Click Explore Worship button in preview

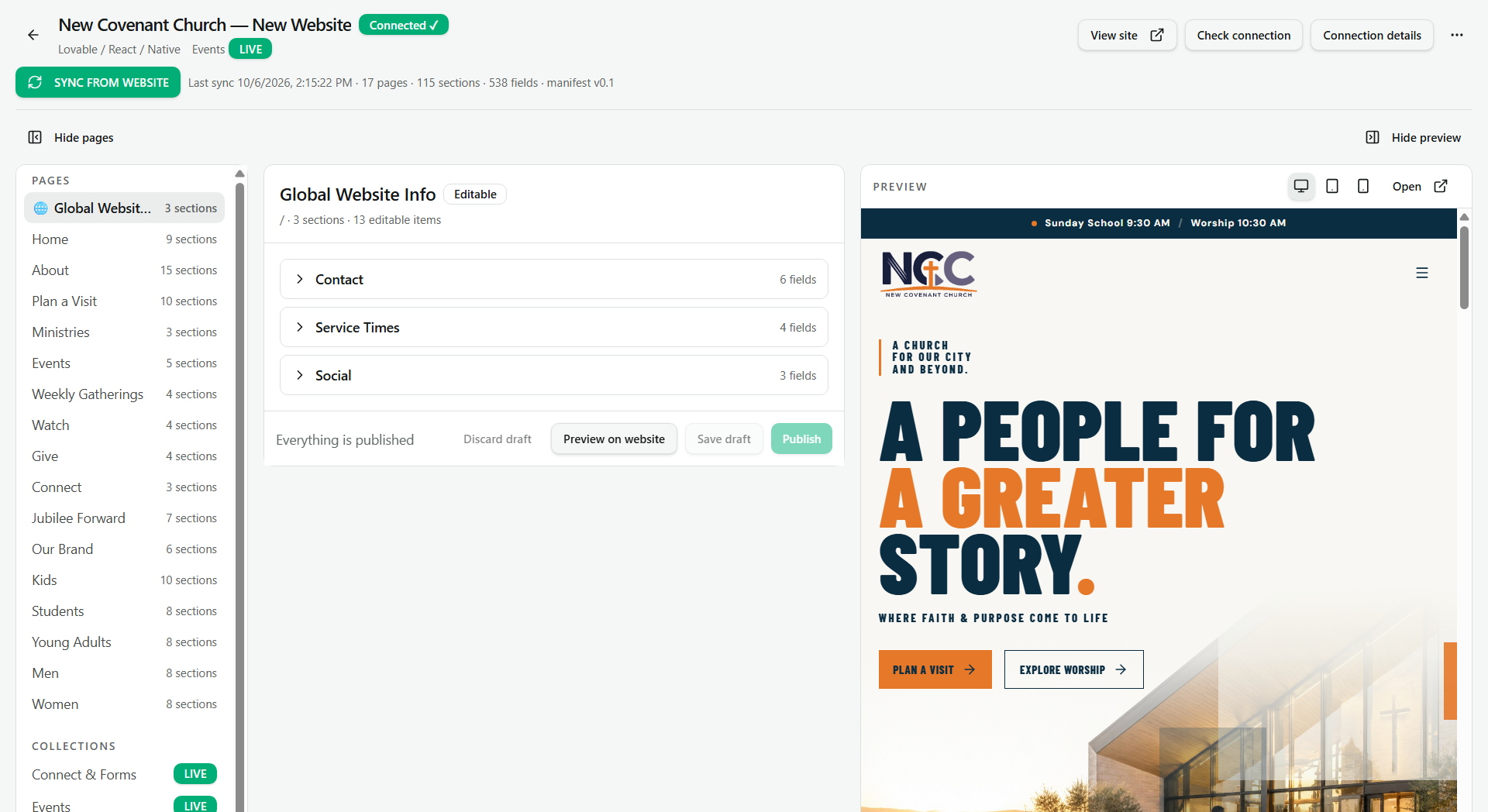click(1073, 669)
